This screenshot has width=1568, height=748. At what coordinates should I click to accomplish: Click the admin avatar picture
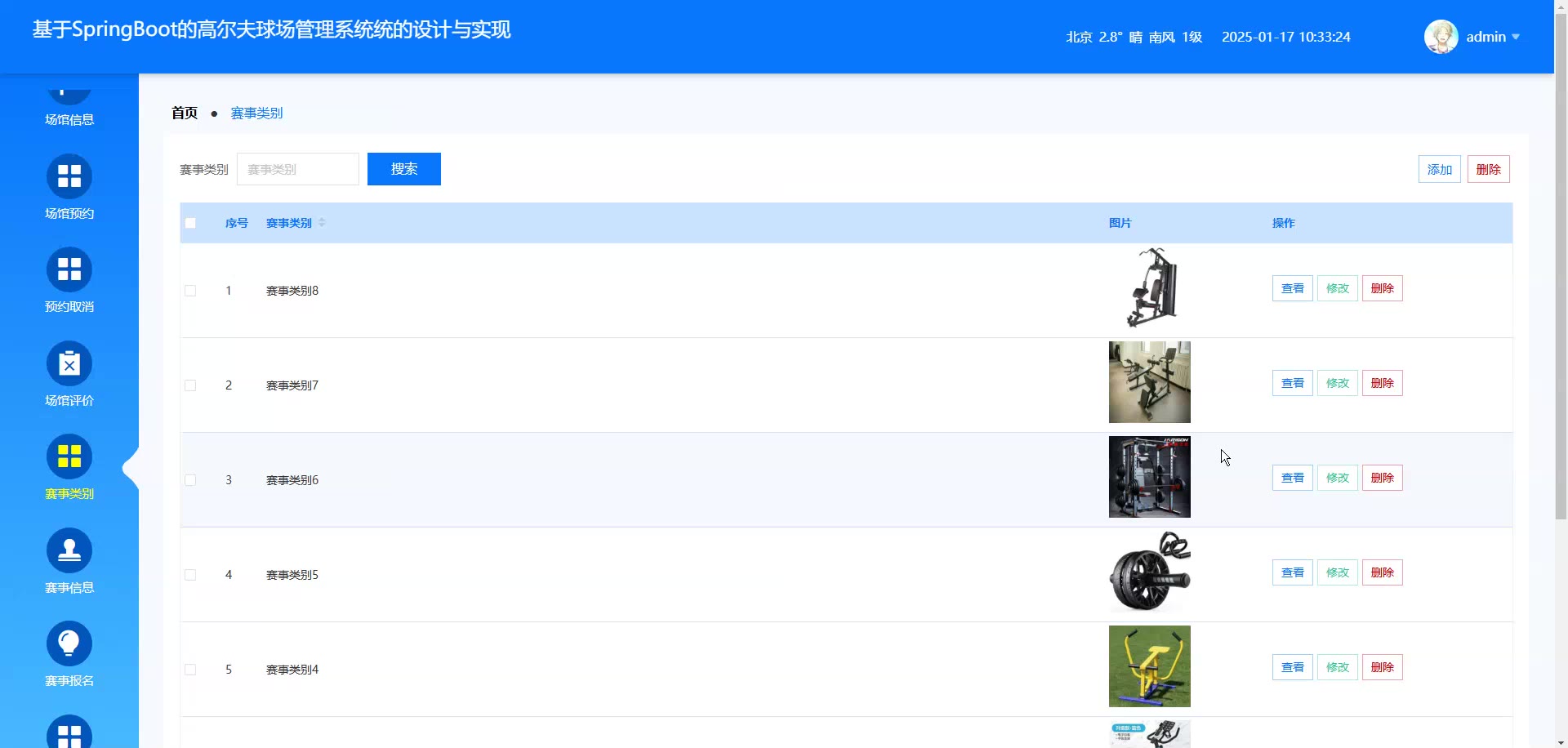click(x=1441, y=37)
